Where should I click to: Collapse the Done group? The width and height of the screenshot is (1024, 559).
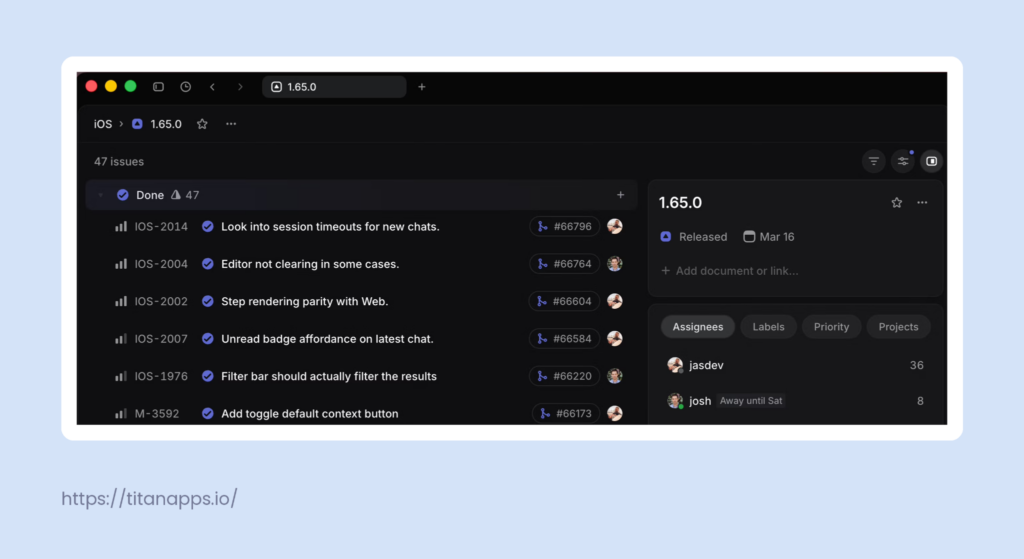(101, 195)
